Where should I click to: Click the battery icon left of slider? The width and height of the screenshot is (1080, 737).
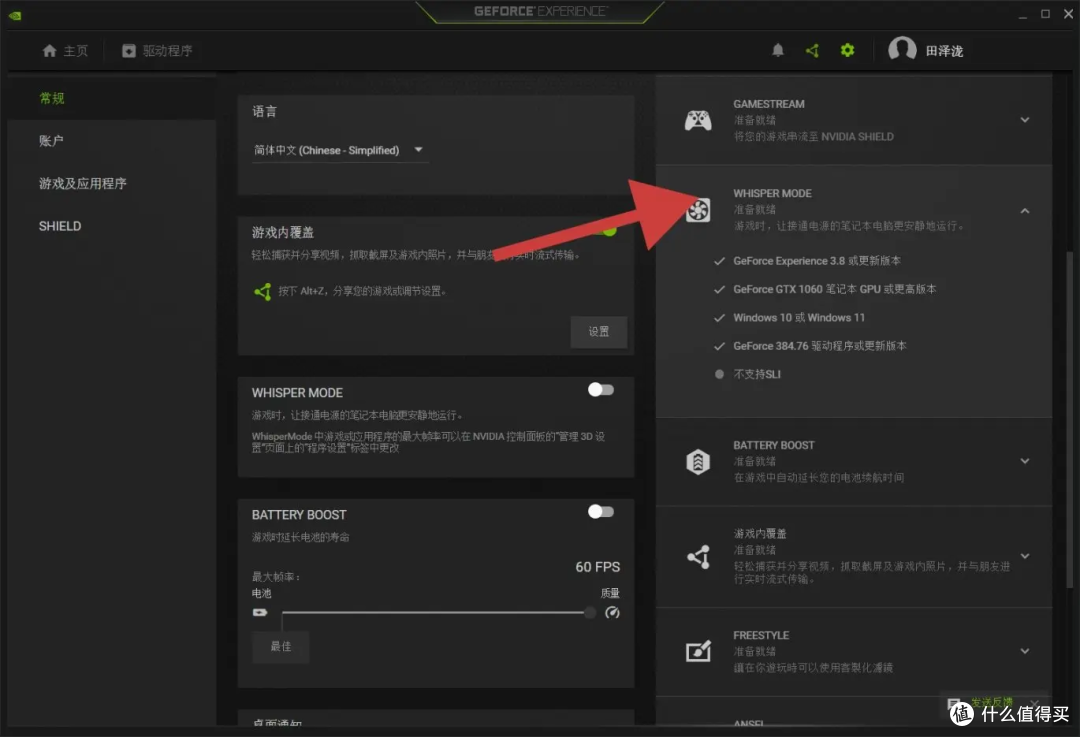point(260,612)
